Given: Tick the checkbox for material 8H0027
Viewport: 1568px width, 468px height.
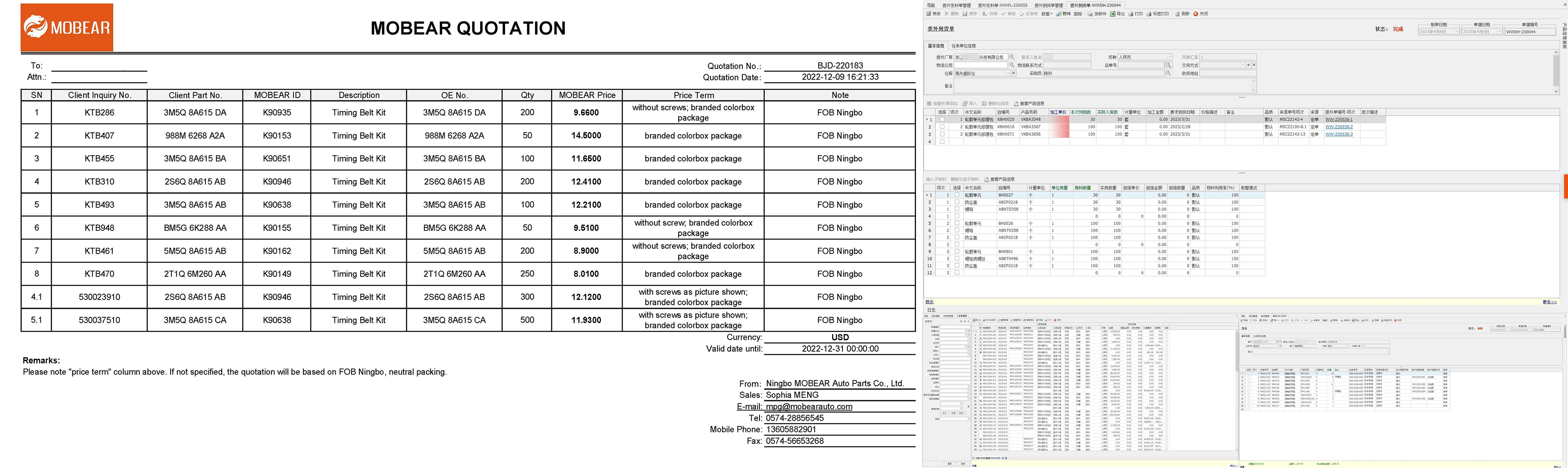Looking at the screenshot, I should pyautogui.click(x=957, y=195).
